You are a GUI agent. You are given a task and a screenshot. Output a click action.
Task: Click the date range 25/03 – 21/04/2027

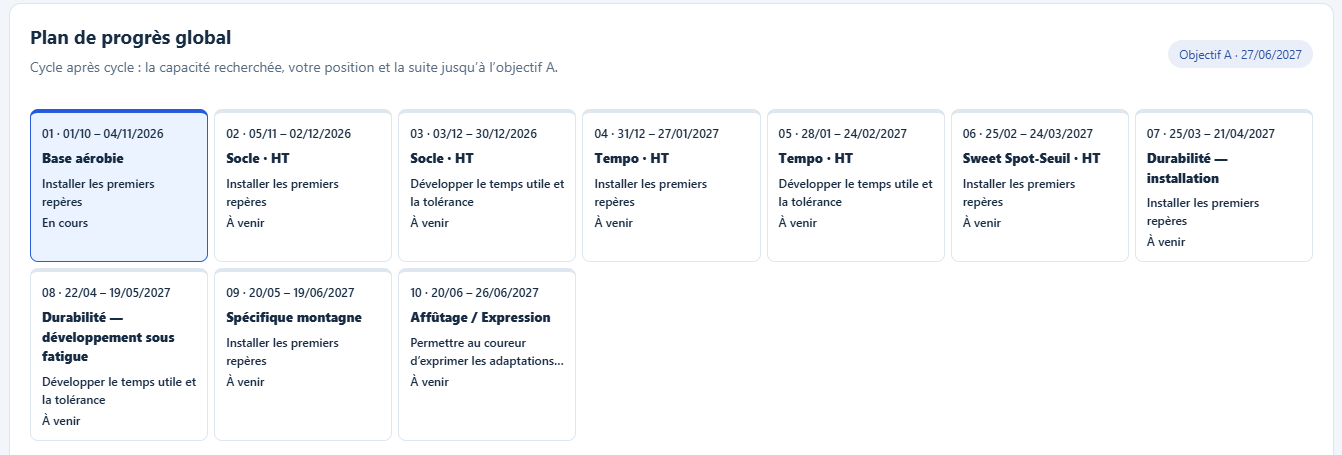click(x=1222, y=133)
